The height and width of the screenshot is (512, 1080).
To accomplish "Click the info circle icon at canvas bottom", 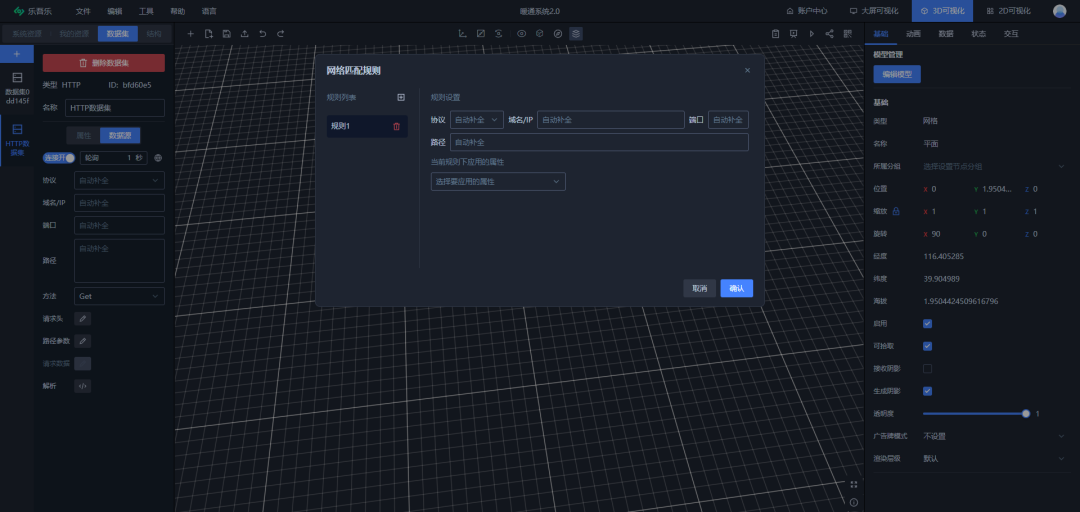I will [853, 502].
